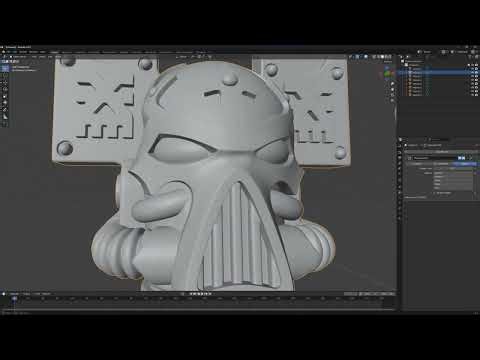480x360 pixels.
Task: Select the Rotate tool
Action: tap(5, 90)
